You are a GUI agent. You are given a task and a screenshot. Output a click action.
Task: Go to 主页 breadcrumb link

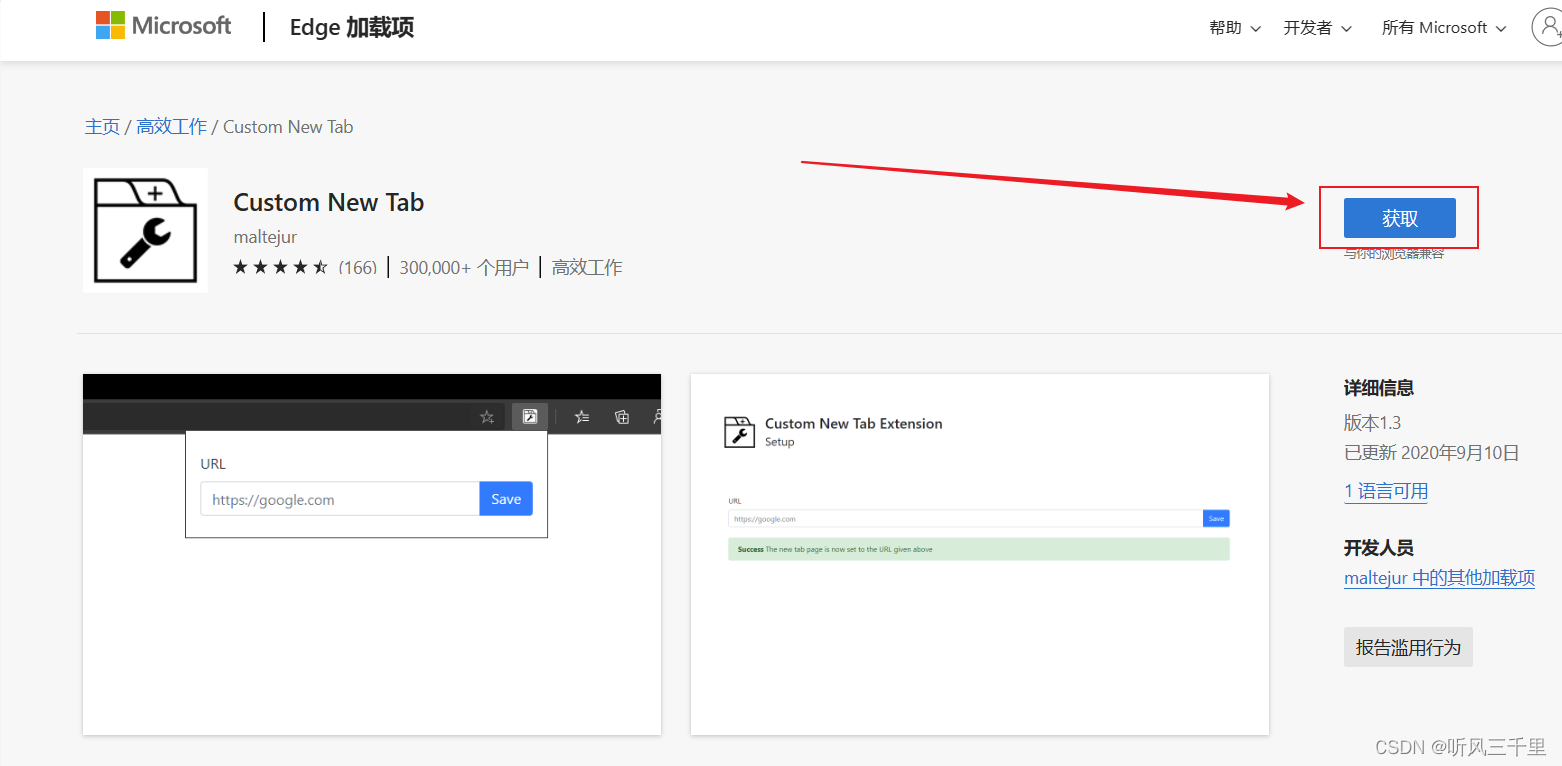pos(102,127)
